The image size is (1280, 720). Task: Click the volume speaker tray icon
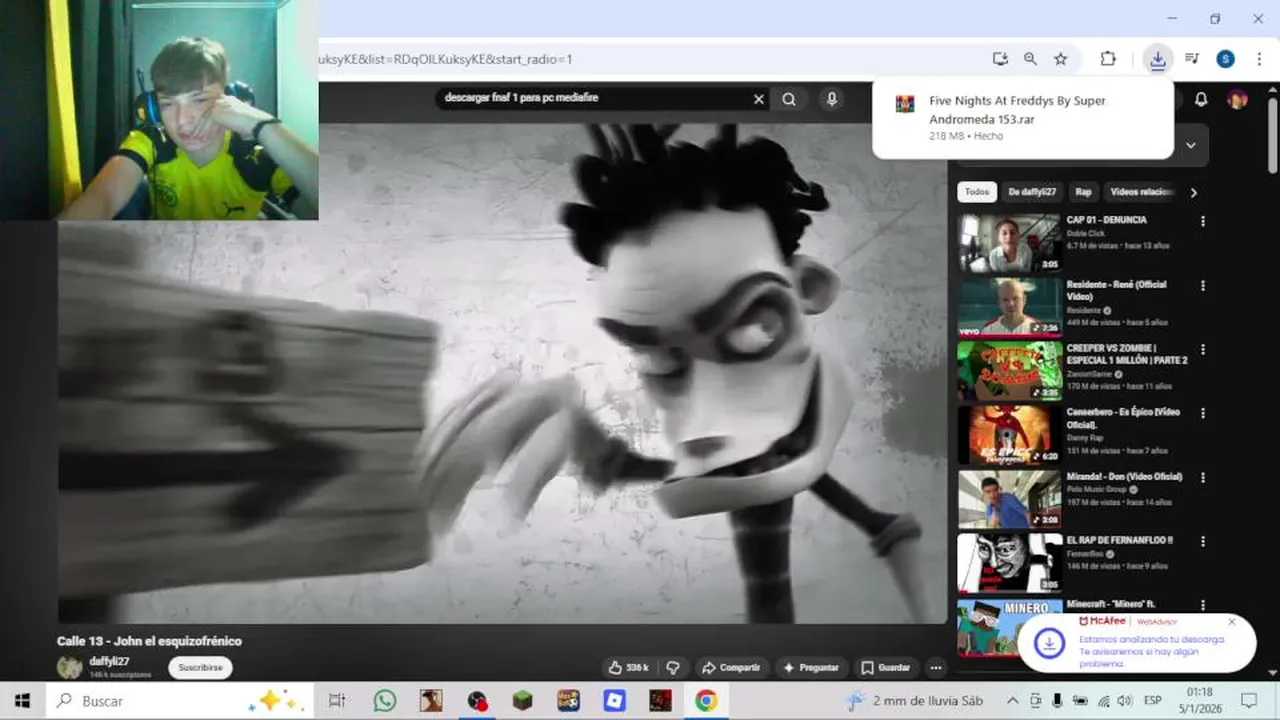1123,701
